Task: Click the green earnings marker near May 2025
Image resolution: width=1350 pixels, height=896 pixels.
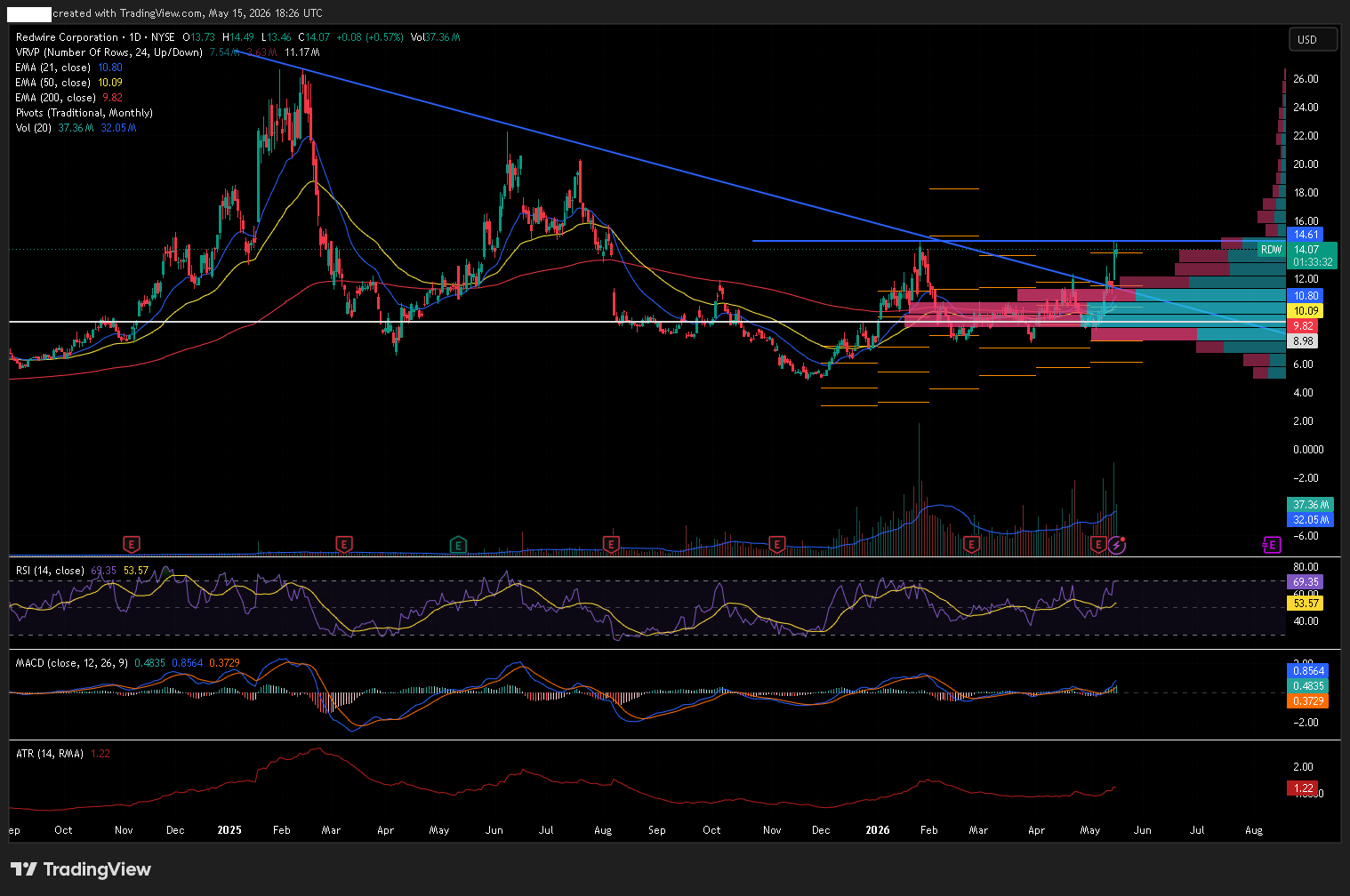Action: click(458, 544)
